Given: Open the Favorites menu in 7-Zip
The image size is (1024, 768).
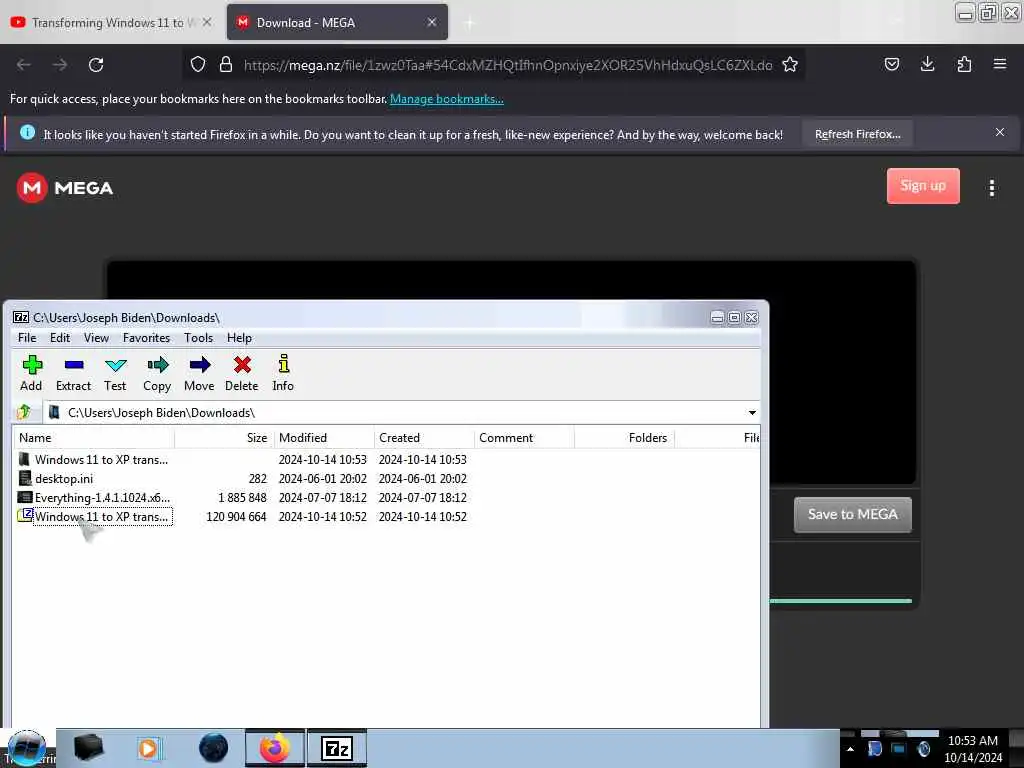Looking at the screenshot, I should [146, 338].
